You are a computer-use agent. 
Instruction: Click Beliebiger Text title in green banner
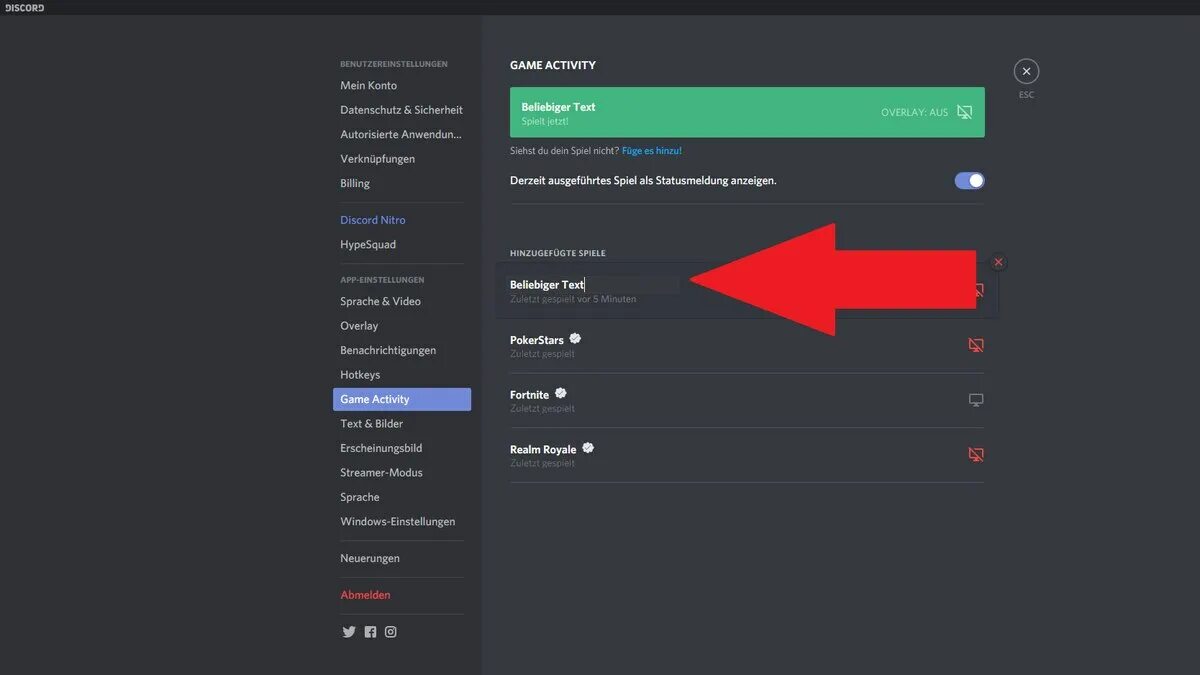coord(558,107)
